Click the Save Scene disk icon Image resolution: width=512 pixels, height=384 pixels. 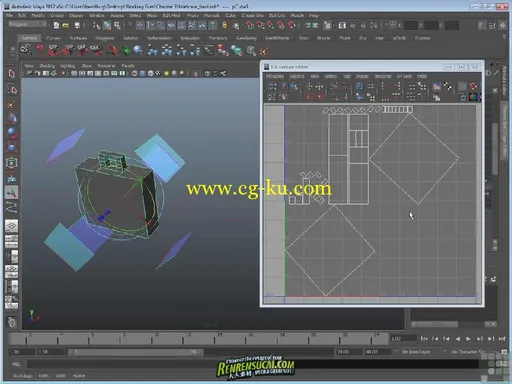pos(77,25)
